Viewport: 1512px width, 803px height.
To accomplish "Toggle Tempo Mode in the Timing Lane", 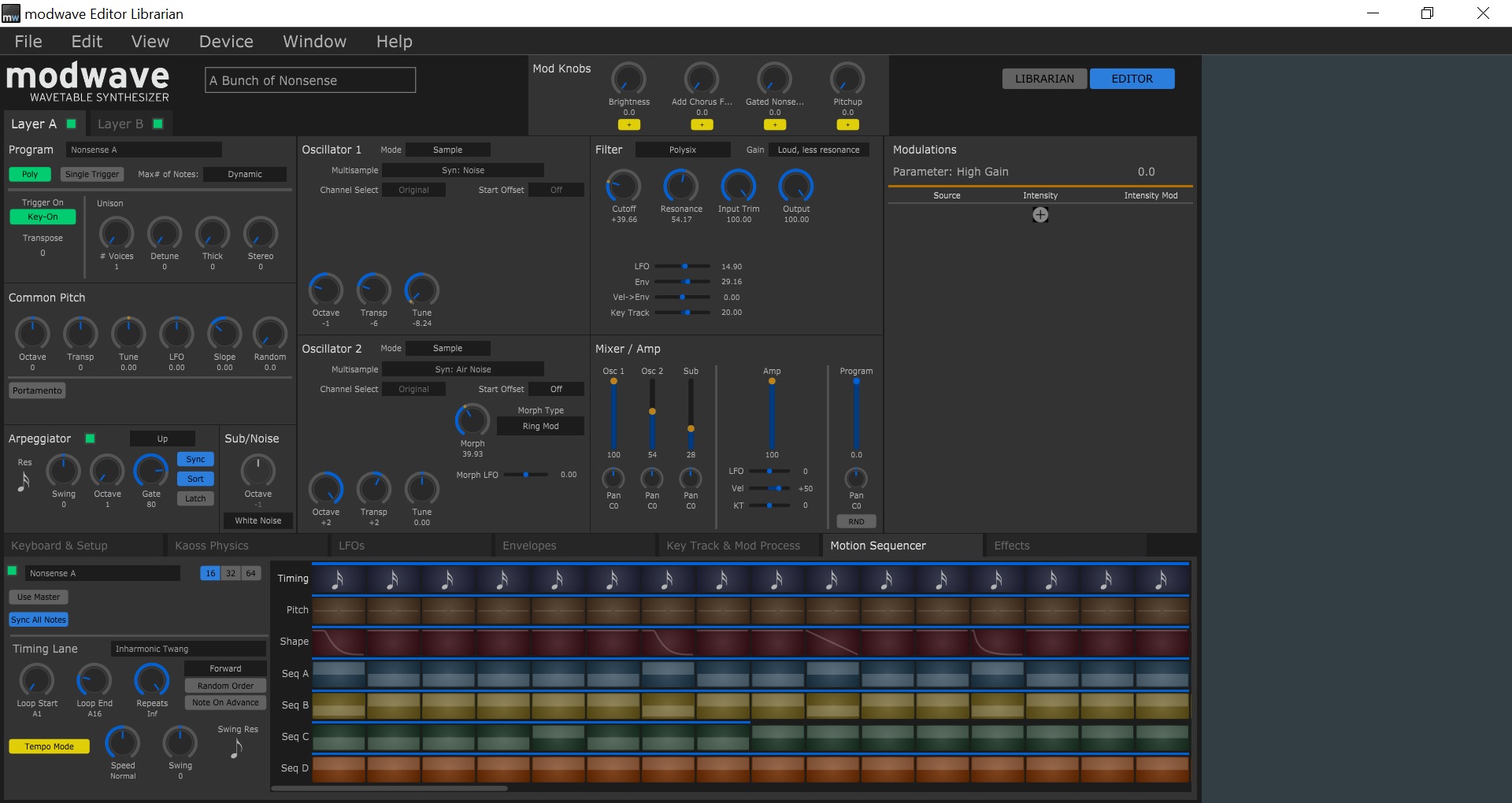I will tap(48, 746).
